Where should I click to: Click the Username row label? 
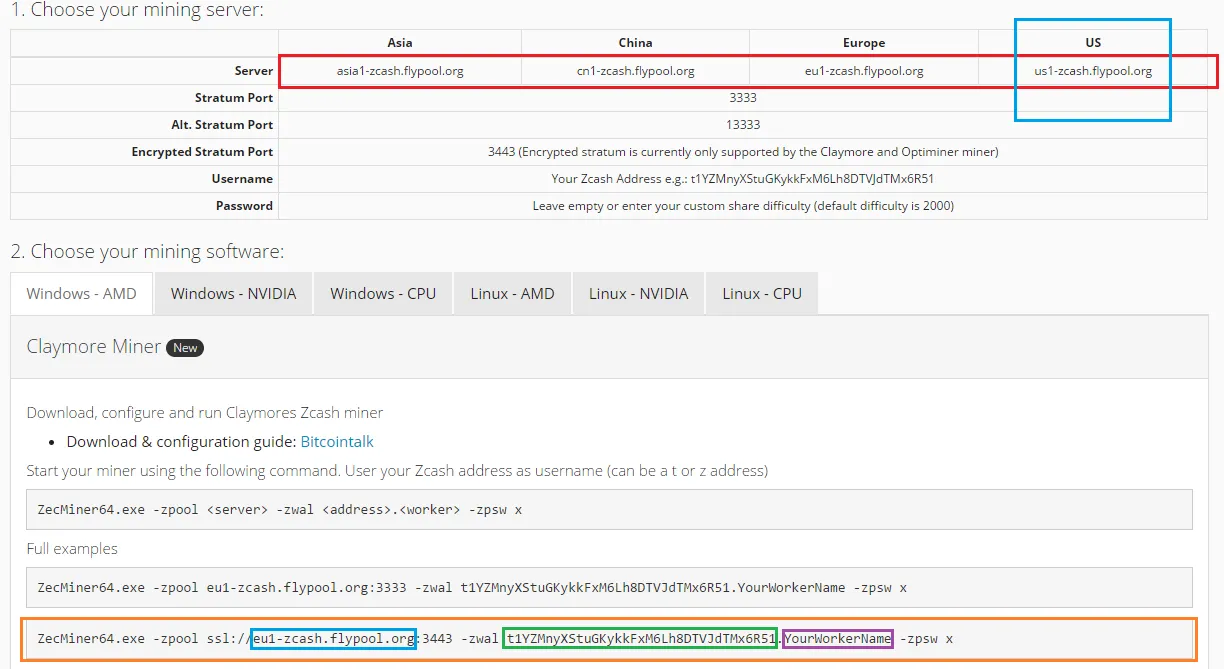[x=242, y=179]
